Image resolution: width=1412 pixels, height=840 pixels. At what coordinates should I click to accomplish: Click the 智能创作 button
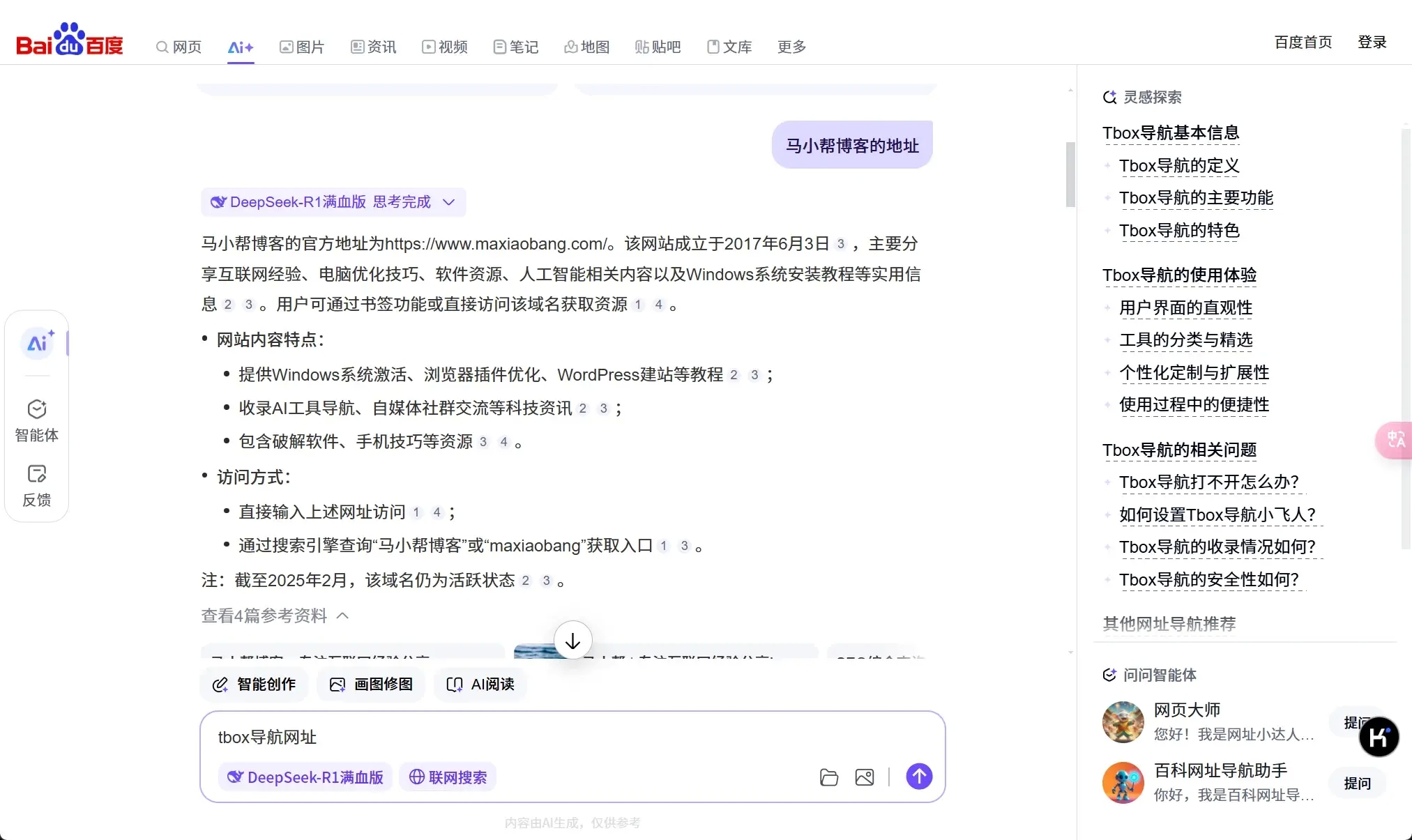point(254,685)
